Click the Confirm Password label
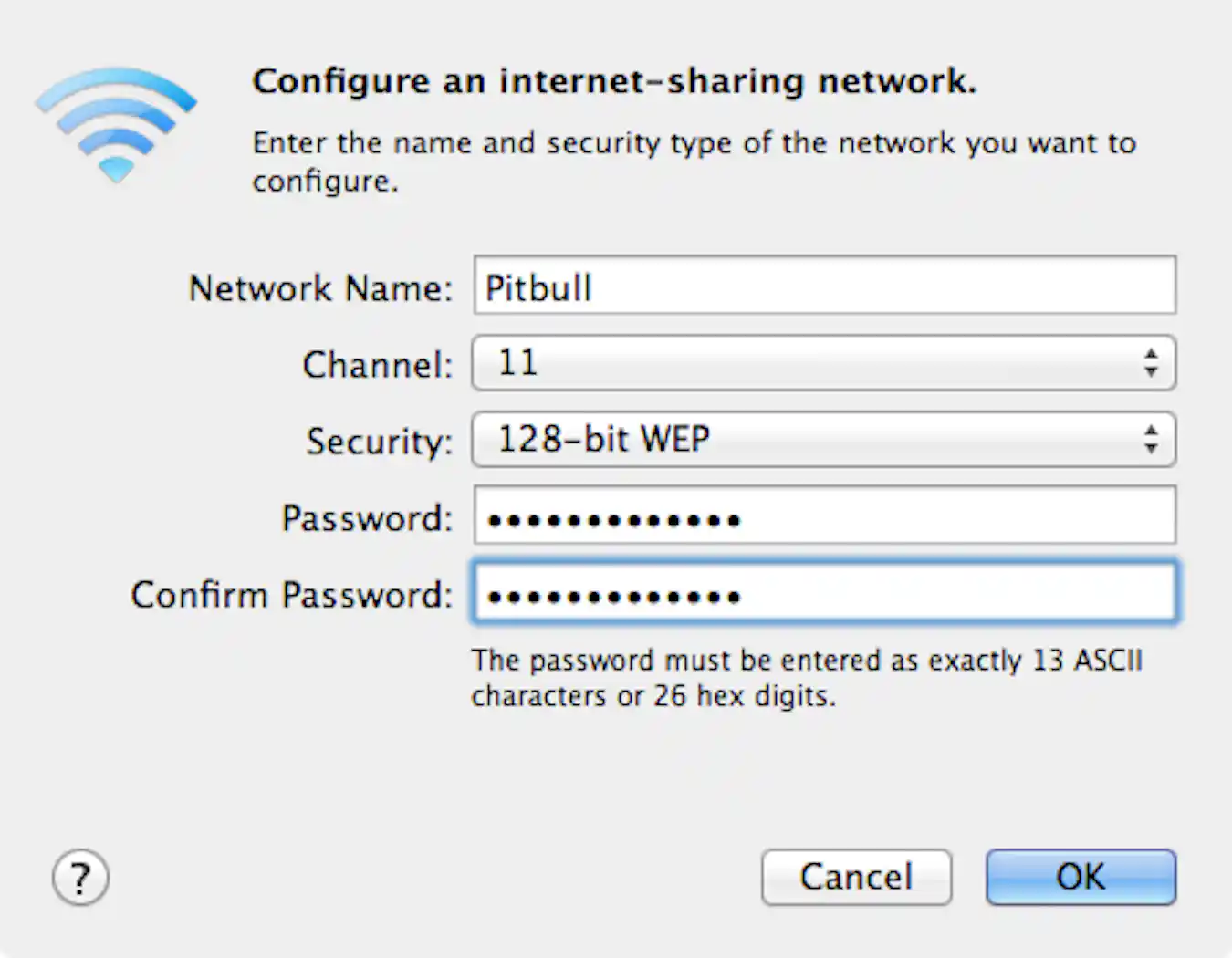Image resolution: width=1232 pixels, height=958 pixels. [x=290, y=594]
